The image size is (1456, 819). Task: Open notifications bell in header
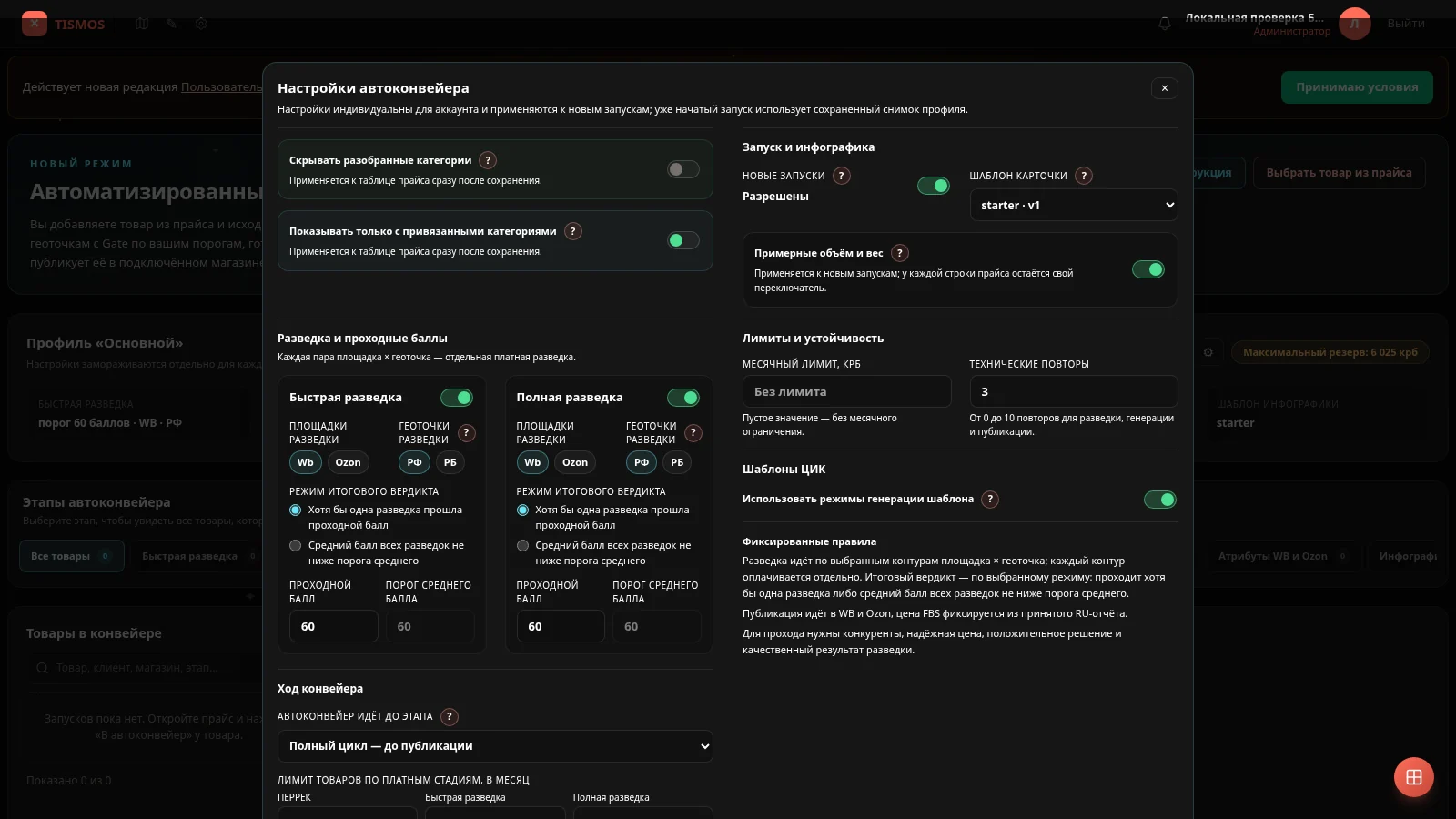1164,24
